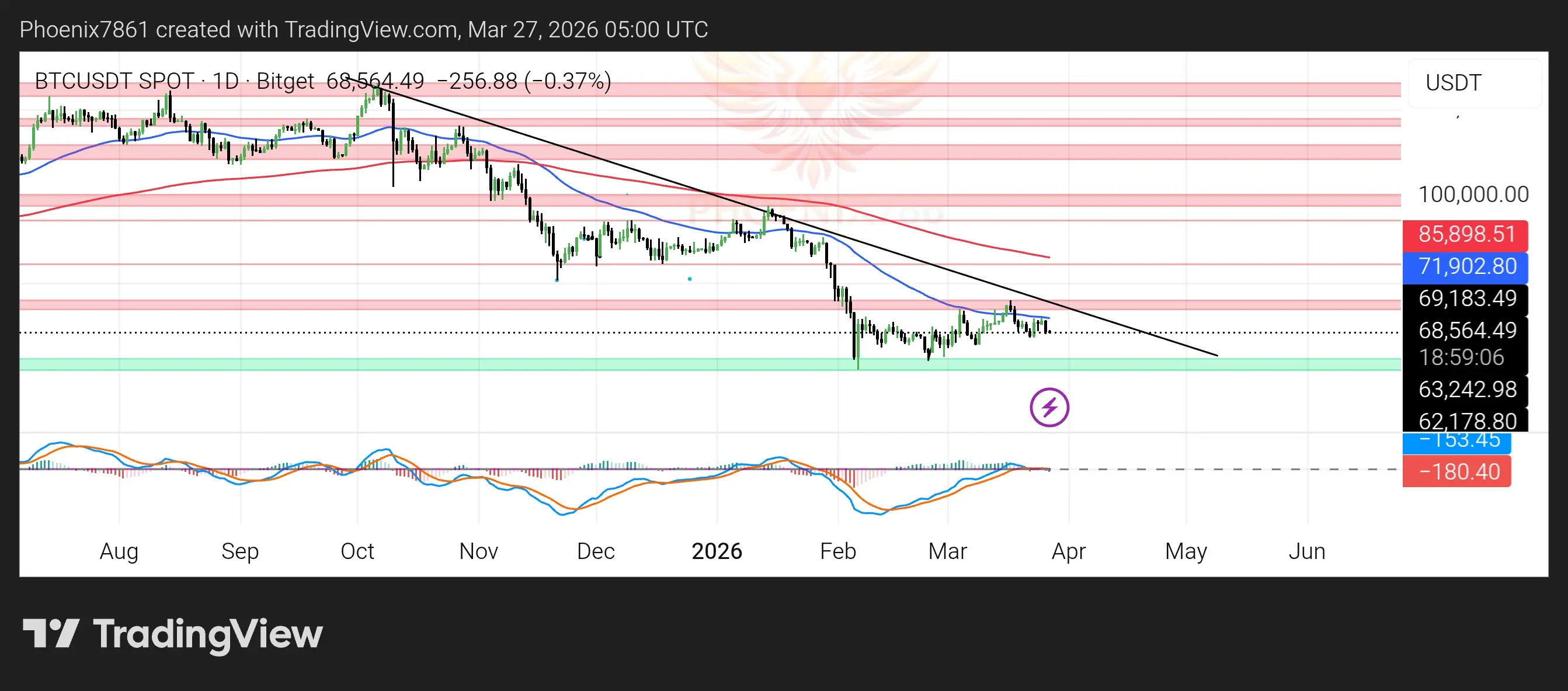Click the 100,000.00 price scale mark
This screenshot has height=691, width=1568.
point(1472,195)
